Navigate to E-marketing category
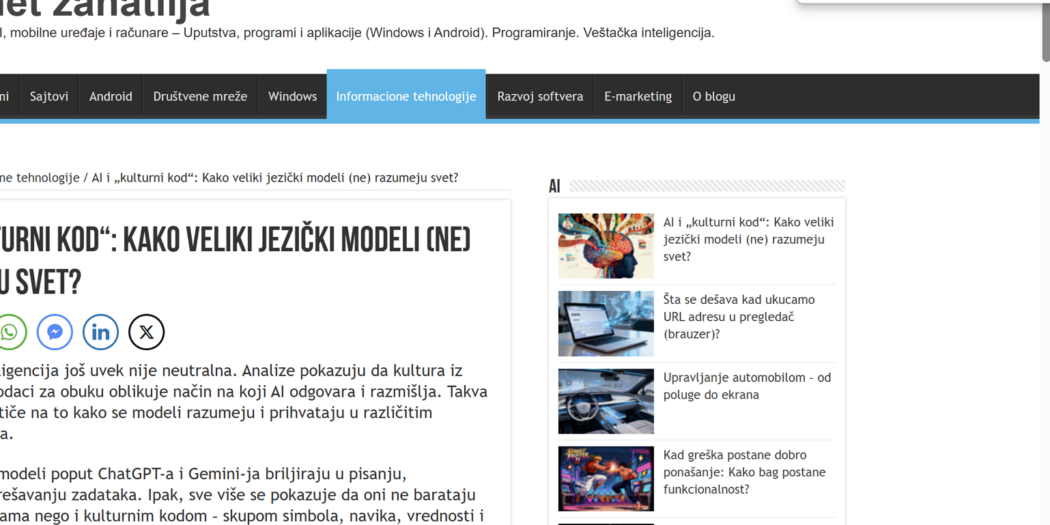The height and width of the screenshot is (525, 1050). tap(637, 97)
